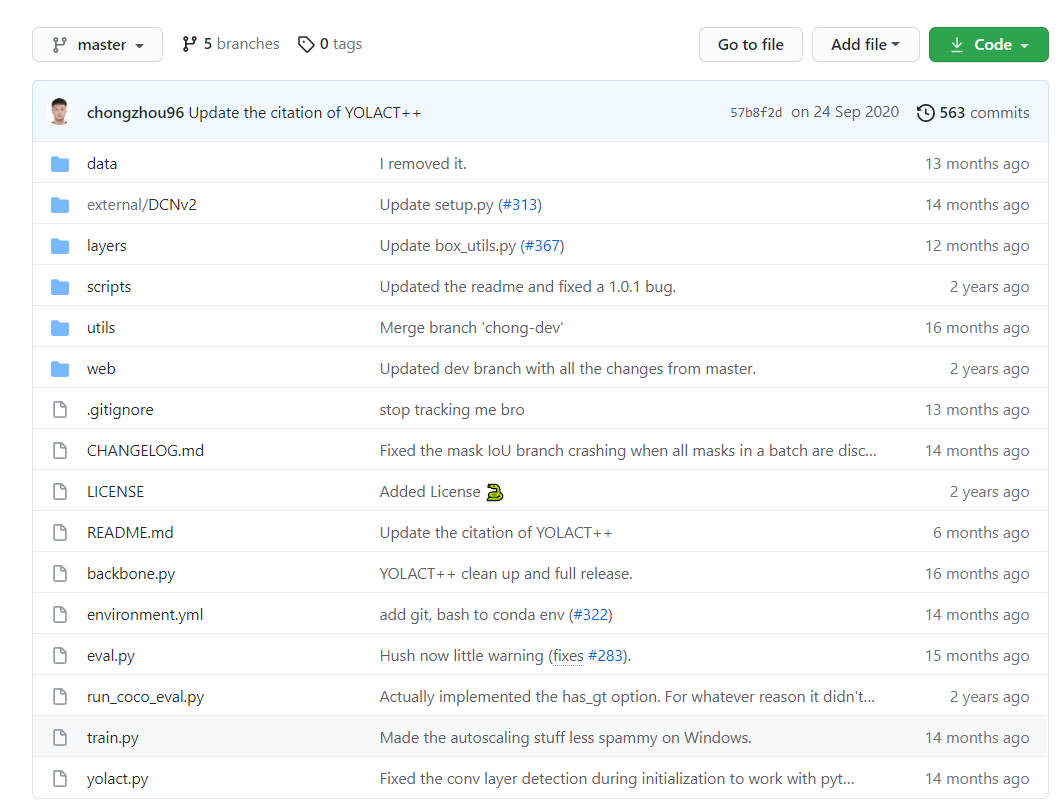
Task: View the 0 tags link
Action: (x=330, y=44)
